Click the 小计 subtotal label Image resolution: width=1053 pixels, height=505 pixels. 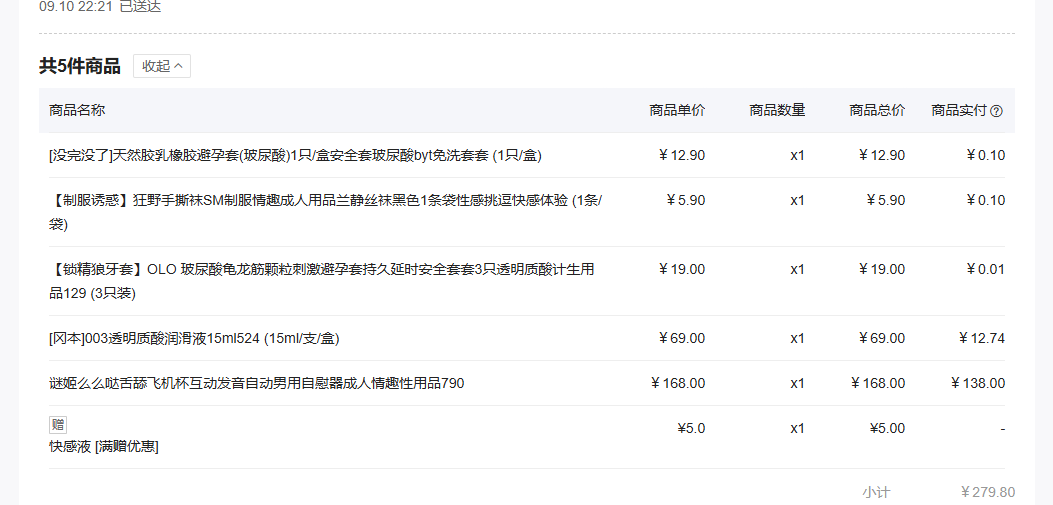(x=876, y=492)
